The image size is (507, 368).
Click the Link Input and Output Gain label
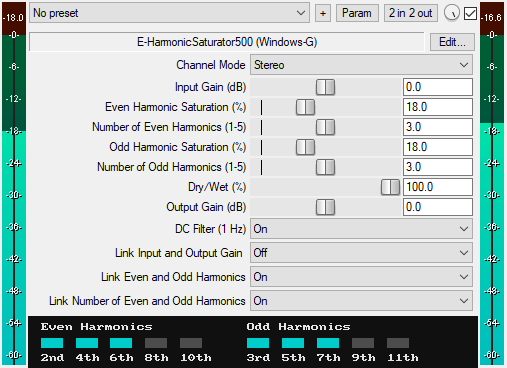tap(179, 253)
